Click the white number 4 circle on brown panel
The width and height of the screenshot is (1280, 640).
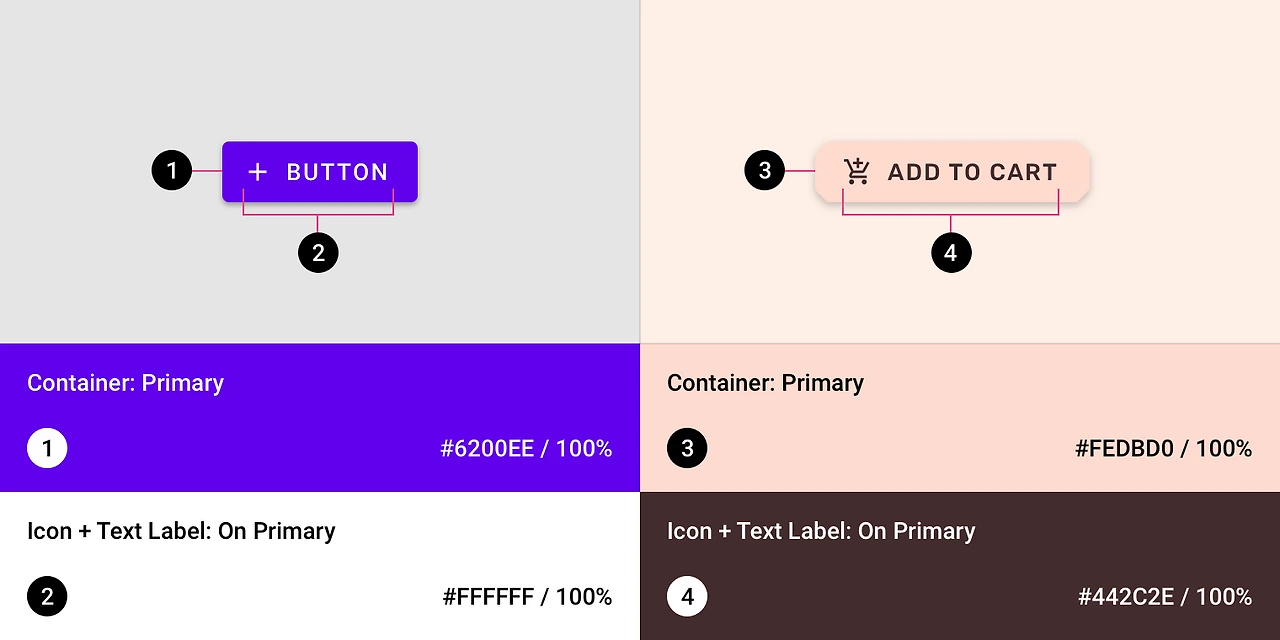(687, 597)
